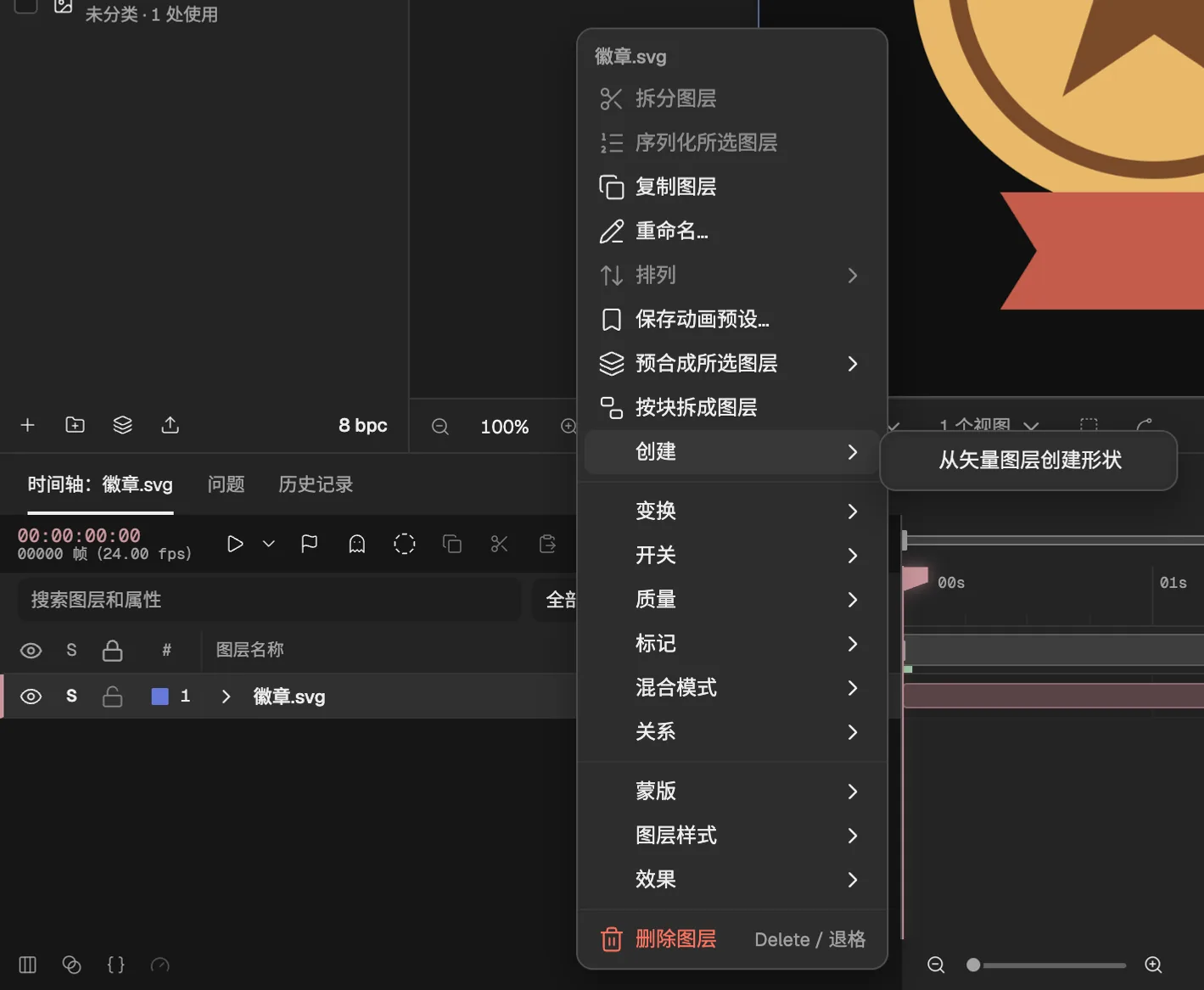The height and width of the screenshot is (990, 1204).
Task: Toggle solo S on 徽章.svg layer
Action: (x=71, y=696)
